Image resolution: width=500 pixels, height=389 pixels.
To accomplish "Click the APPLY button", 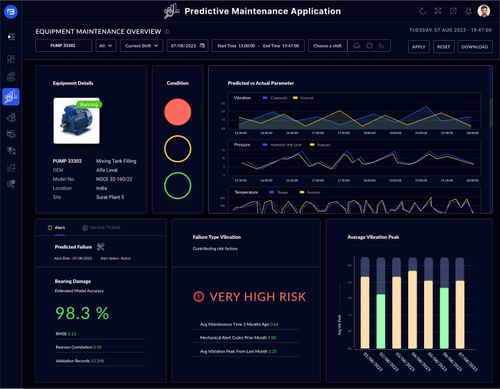I will (x=419, y=47).
